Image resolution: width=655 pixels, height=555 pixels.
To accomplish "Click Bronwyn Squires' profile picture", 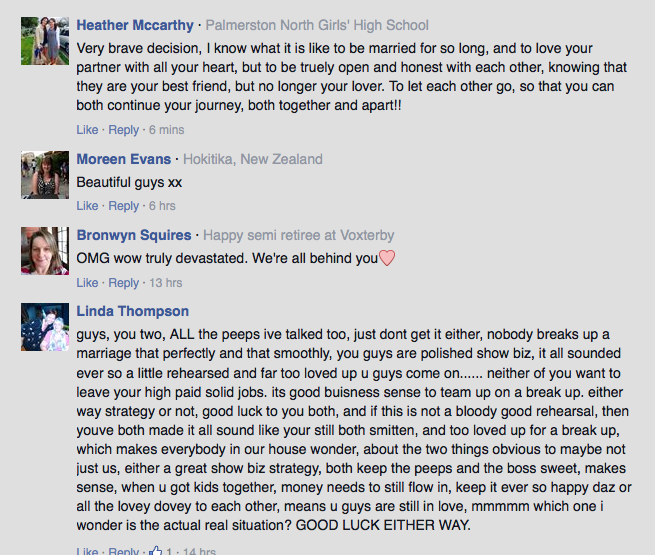I will pyautogui.click(x=45, y=251).
